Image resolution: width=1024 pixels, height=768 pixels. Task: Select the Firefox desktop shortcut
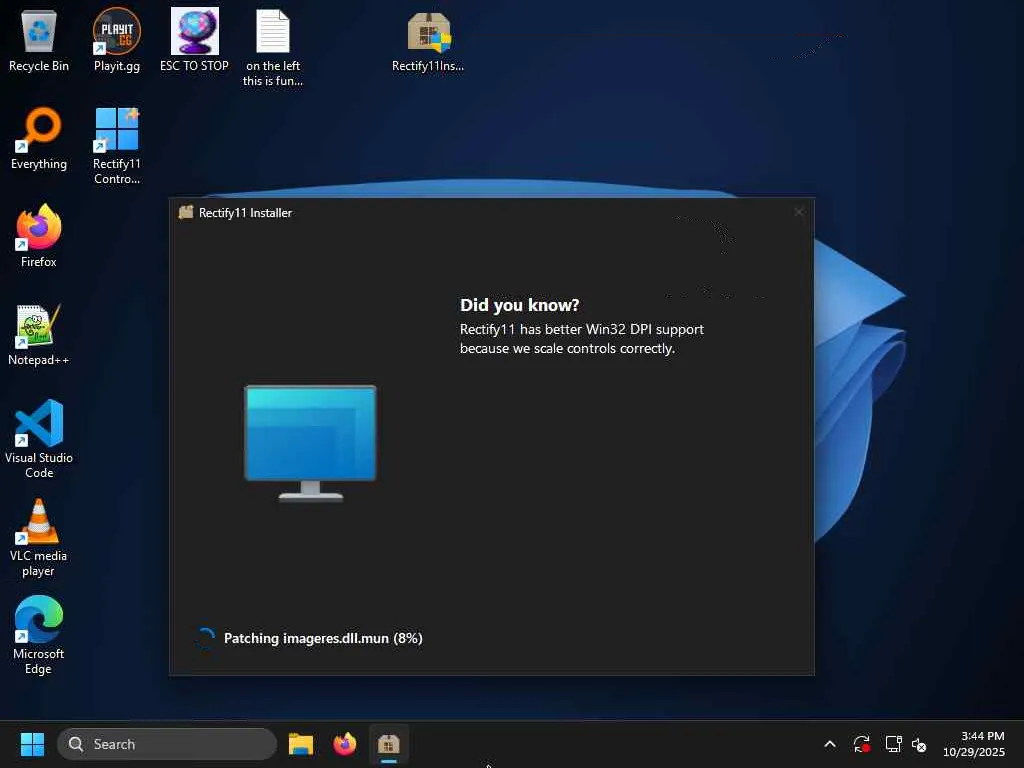pyautogui.click(x=39, y=236)
